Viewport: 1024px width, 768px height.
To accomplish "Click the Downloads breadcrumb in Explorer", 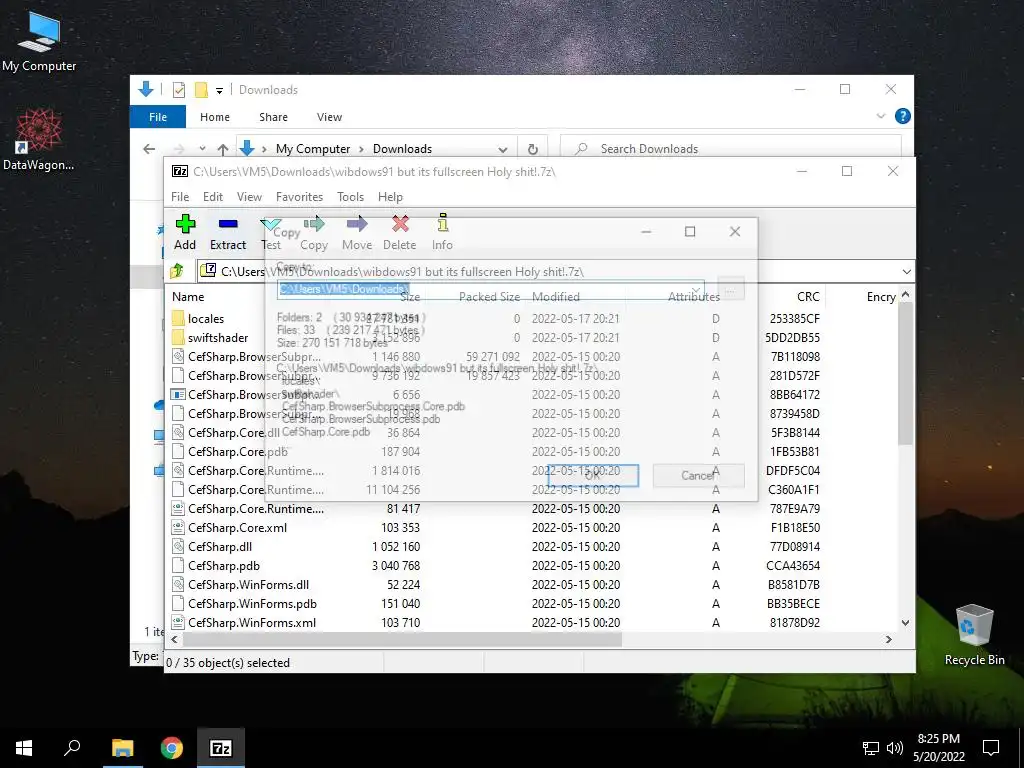I will (402, 149).
